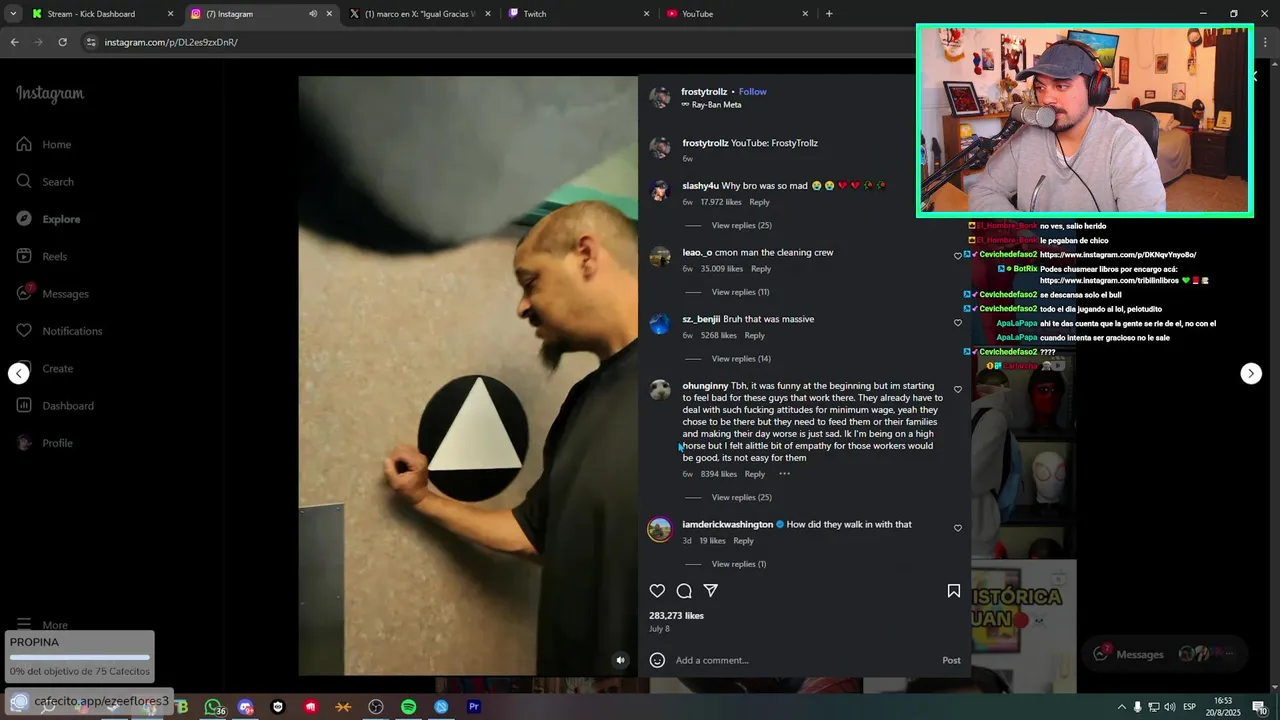
Task: Switch to the marco en X tab
Action: click(x=420, y=14)
